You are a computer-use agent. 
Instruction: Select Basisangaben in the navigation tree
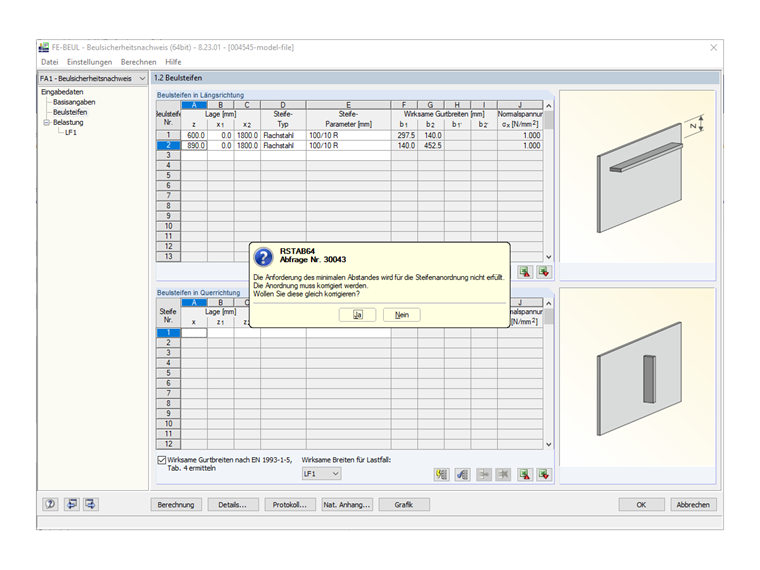click(x=74, y=102)
